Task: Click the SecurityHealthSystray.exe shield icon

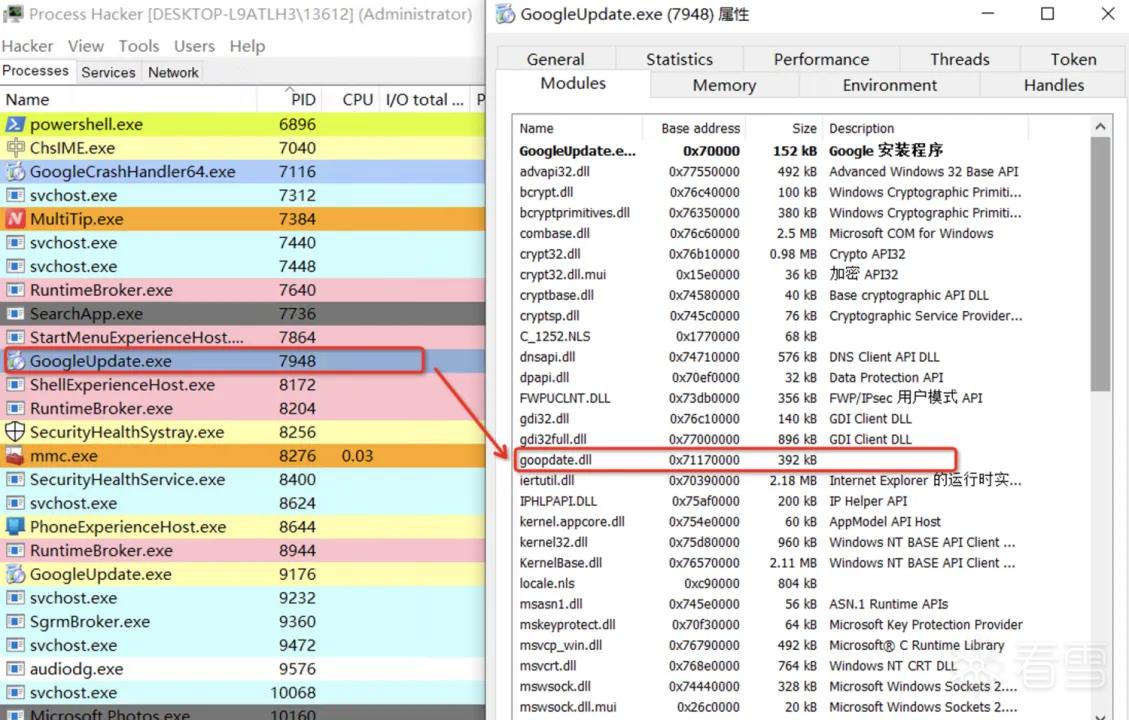Action: pyautogui.click(x=15, y=432)
